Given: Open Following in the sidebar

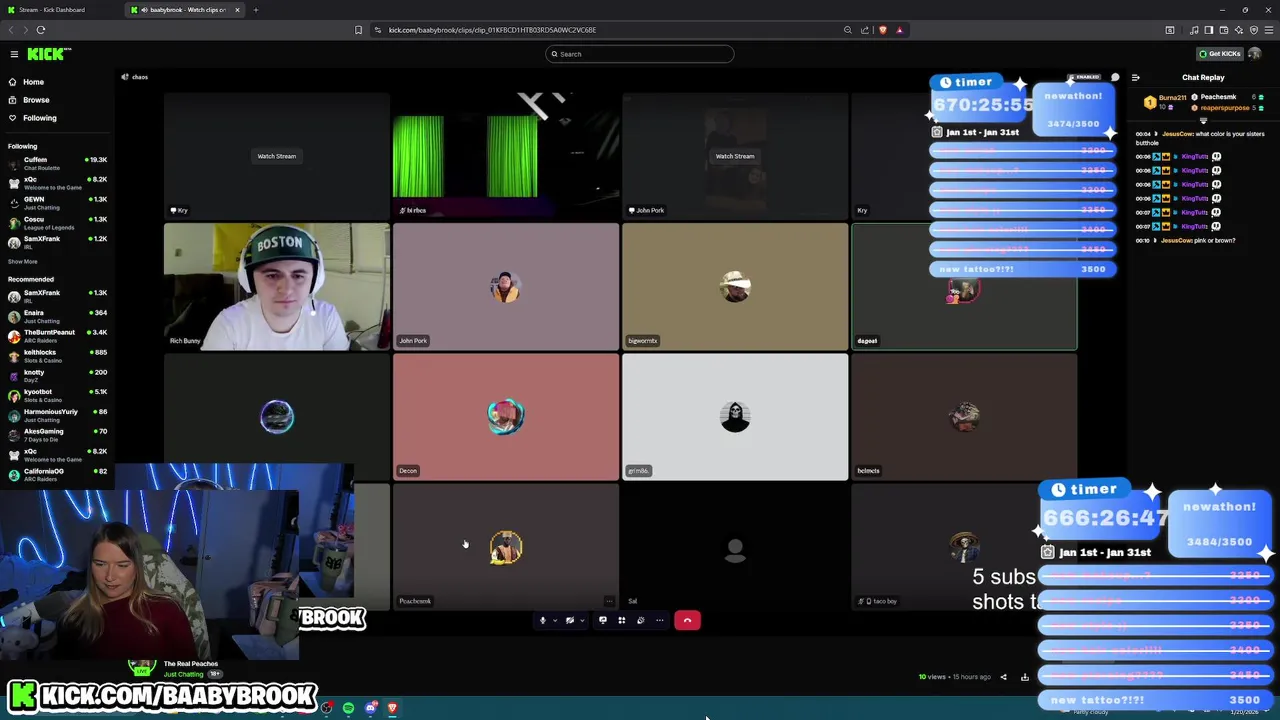Looking at the screenshot, I should [x=39, y=118].
